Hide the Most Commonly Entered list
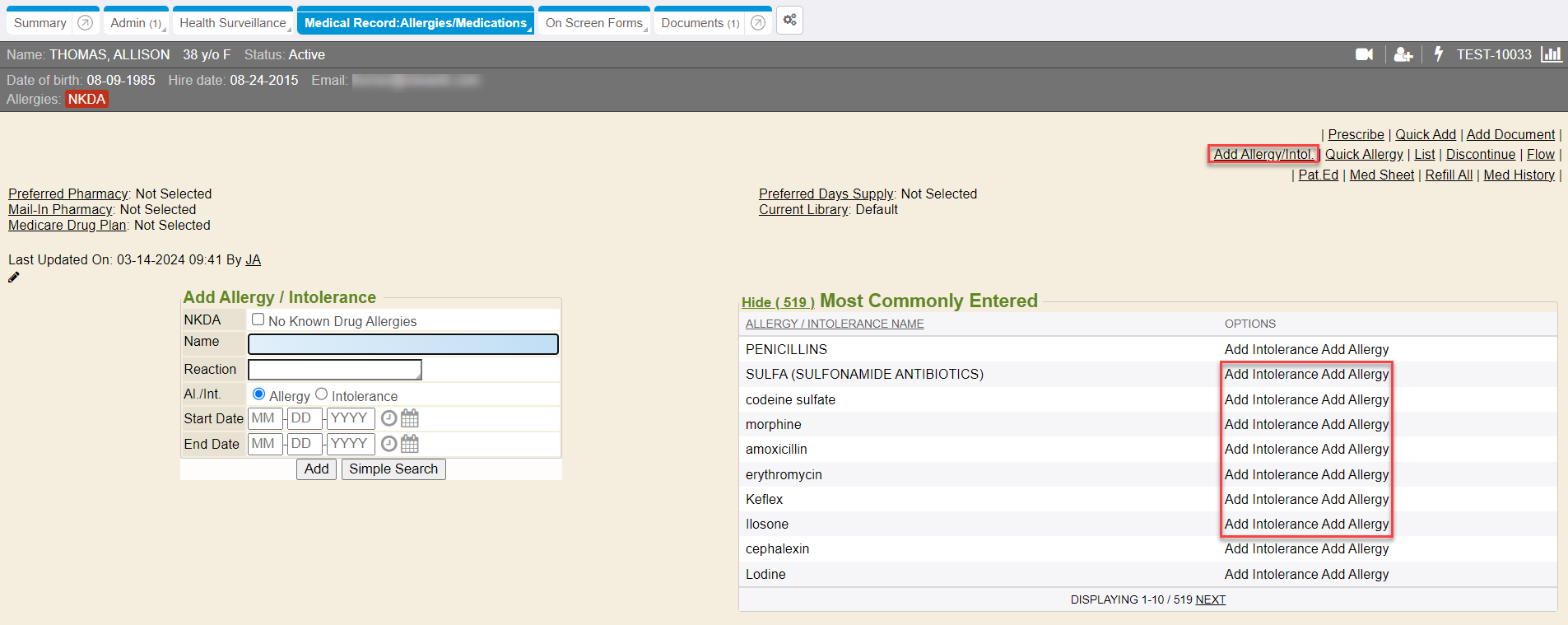1568x625 pixels. [x=777, y=302]
